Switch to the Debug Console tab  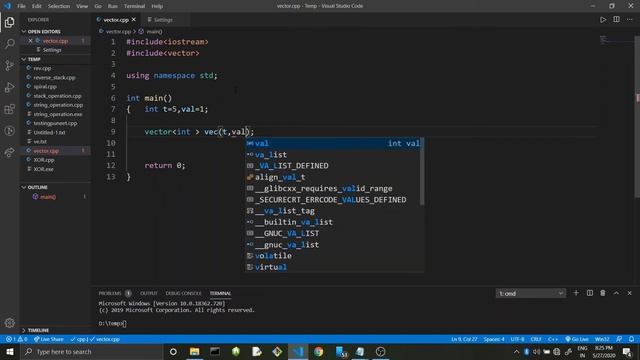coord(183,293)
